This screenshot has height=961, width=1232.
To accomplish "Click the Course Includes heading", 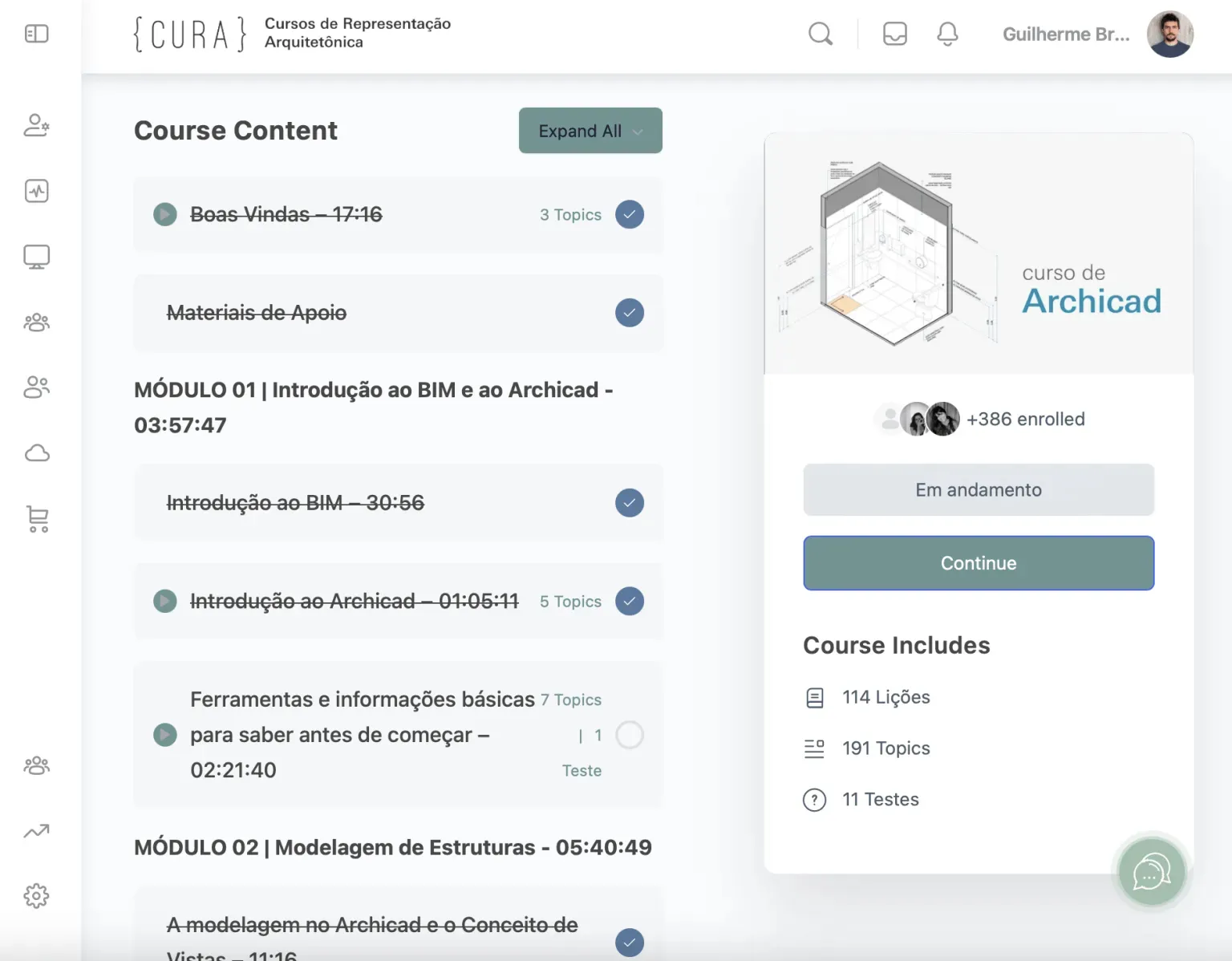I will (897, 646).
